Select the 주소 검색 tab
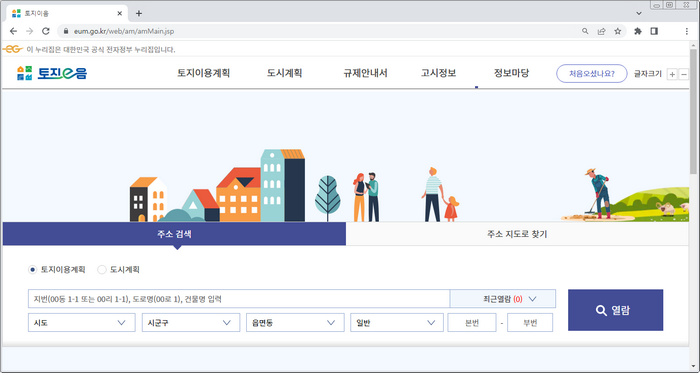This screenshot has height=373, width=700. (174, 234)
